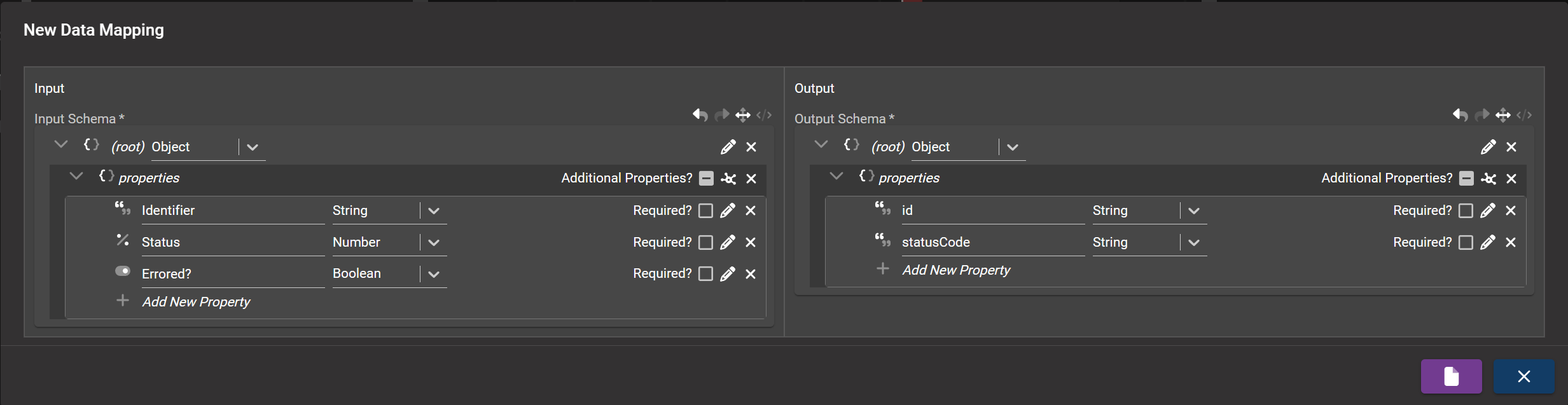Click the move arrows icon in Input Schema
Image resolution: width=1568 pixels, height=405 pixels.
tap(743, 115)
